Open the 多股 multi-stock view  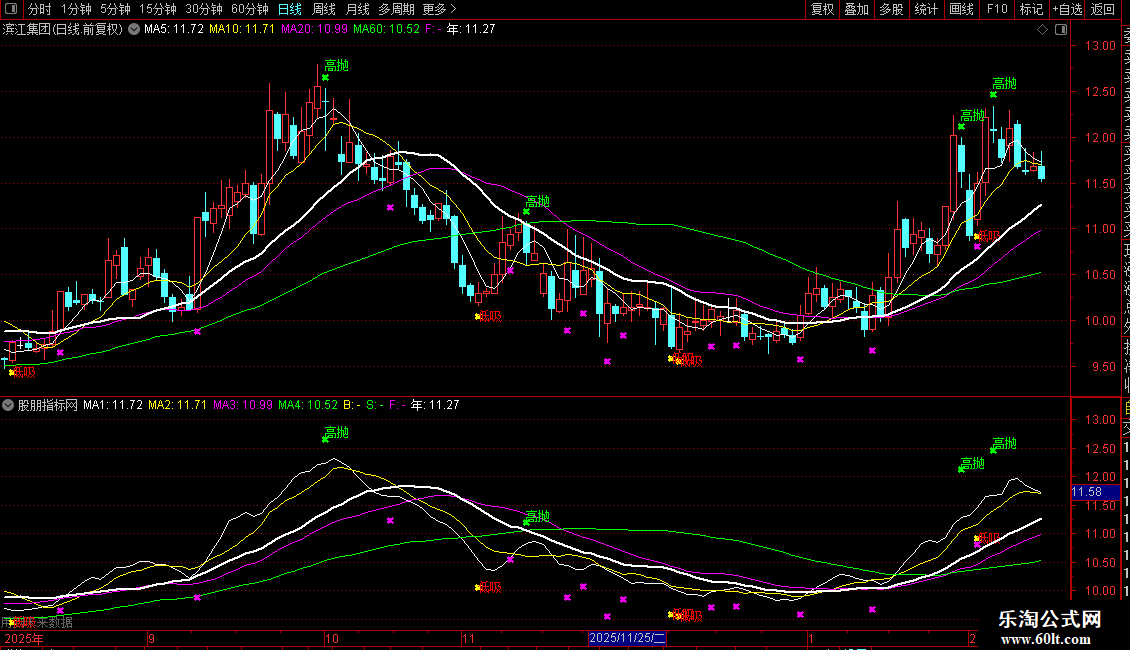891,9
